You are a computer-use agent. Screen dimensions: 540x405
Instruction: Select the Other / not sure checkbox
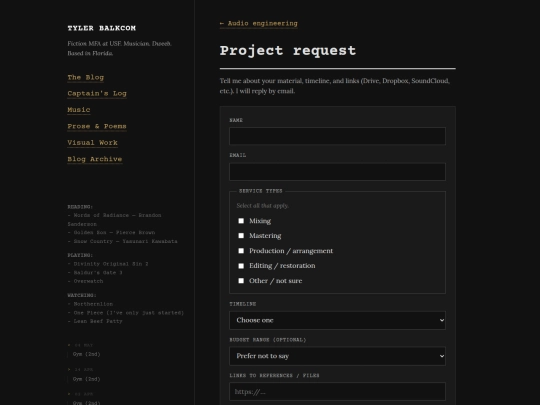click(241, 281)
